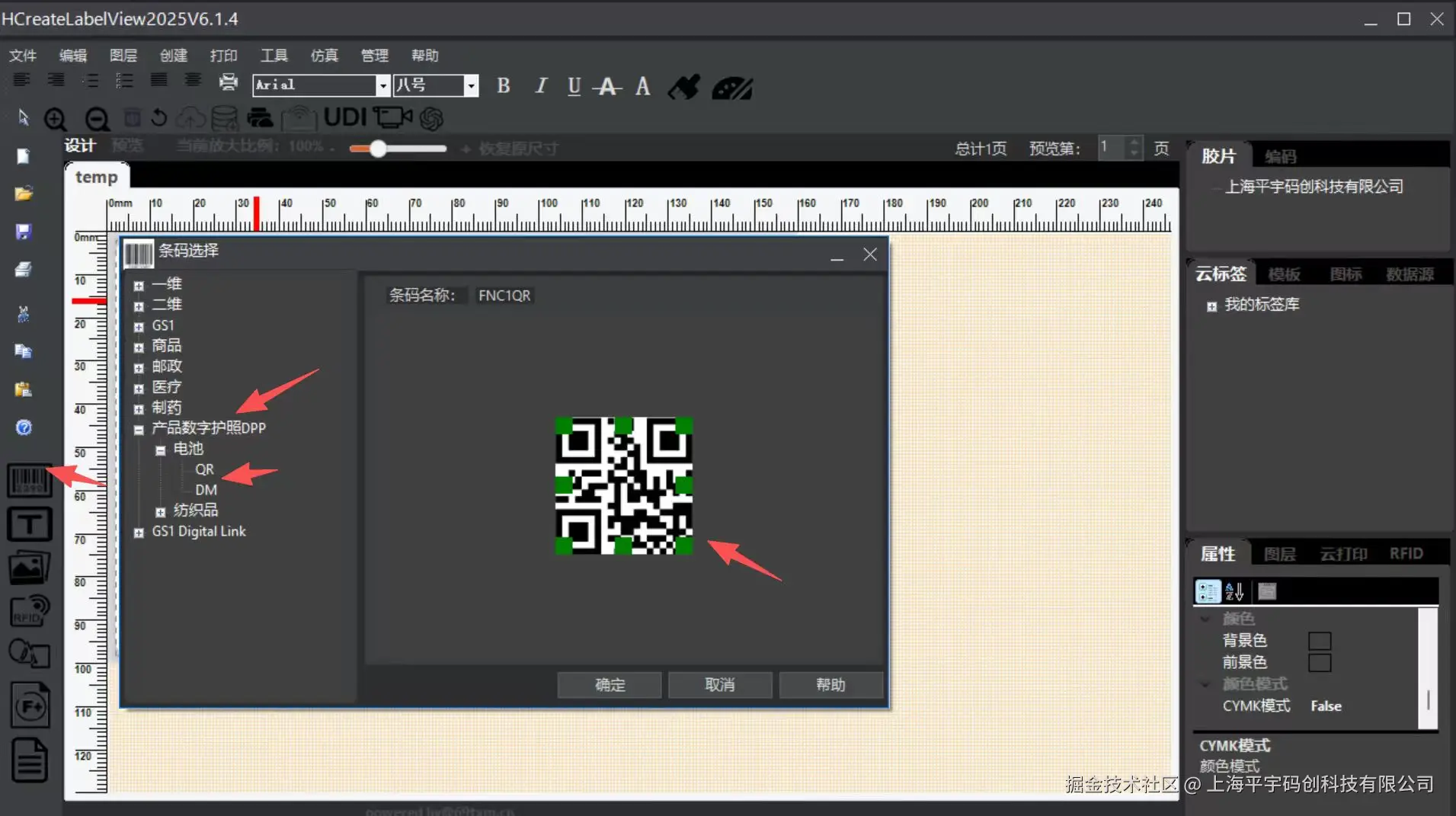Click the properties panel scrollbar
1456x816 pixels.
(x=1428, y=669)
